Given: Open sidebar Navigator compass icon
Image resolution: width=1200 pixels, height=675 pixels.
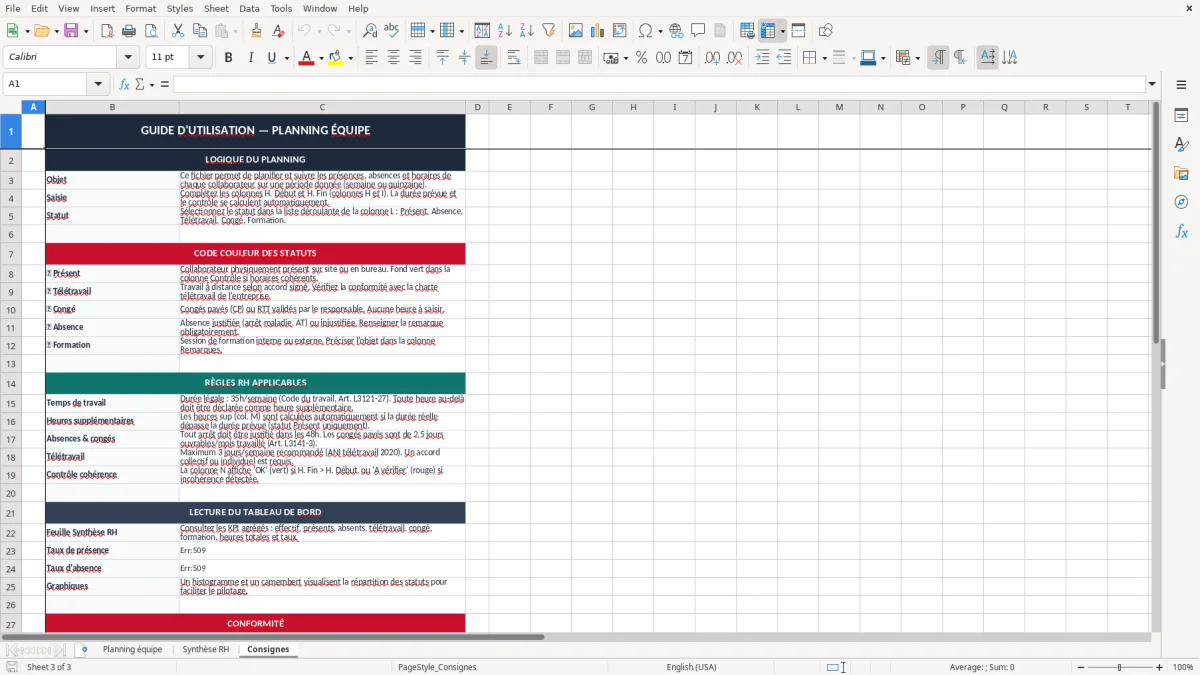Looking at the screenshot, I should 1181,202.
